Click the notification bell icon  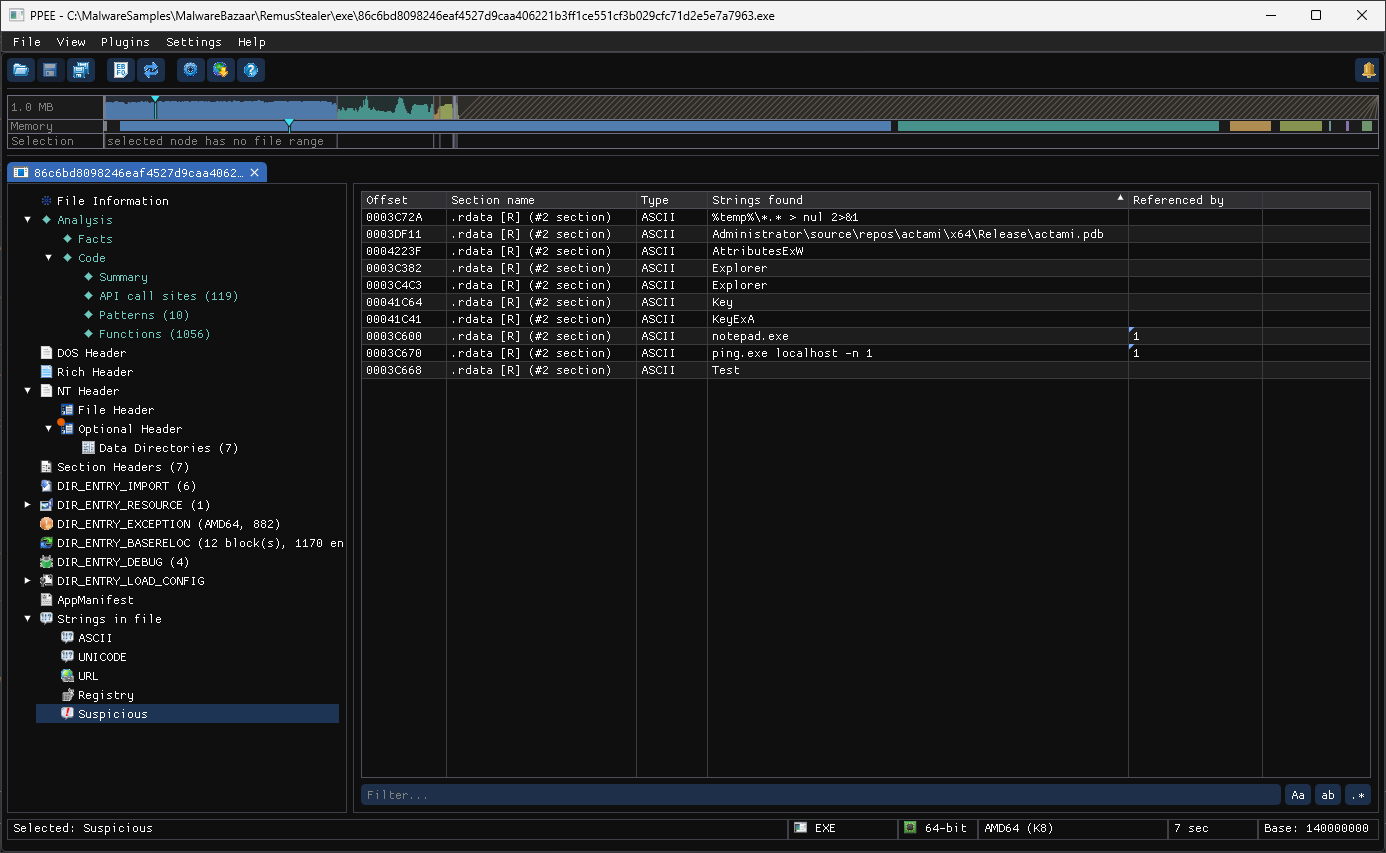click(1367, 70)
